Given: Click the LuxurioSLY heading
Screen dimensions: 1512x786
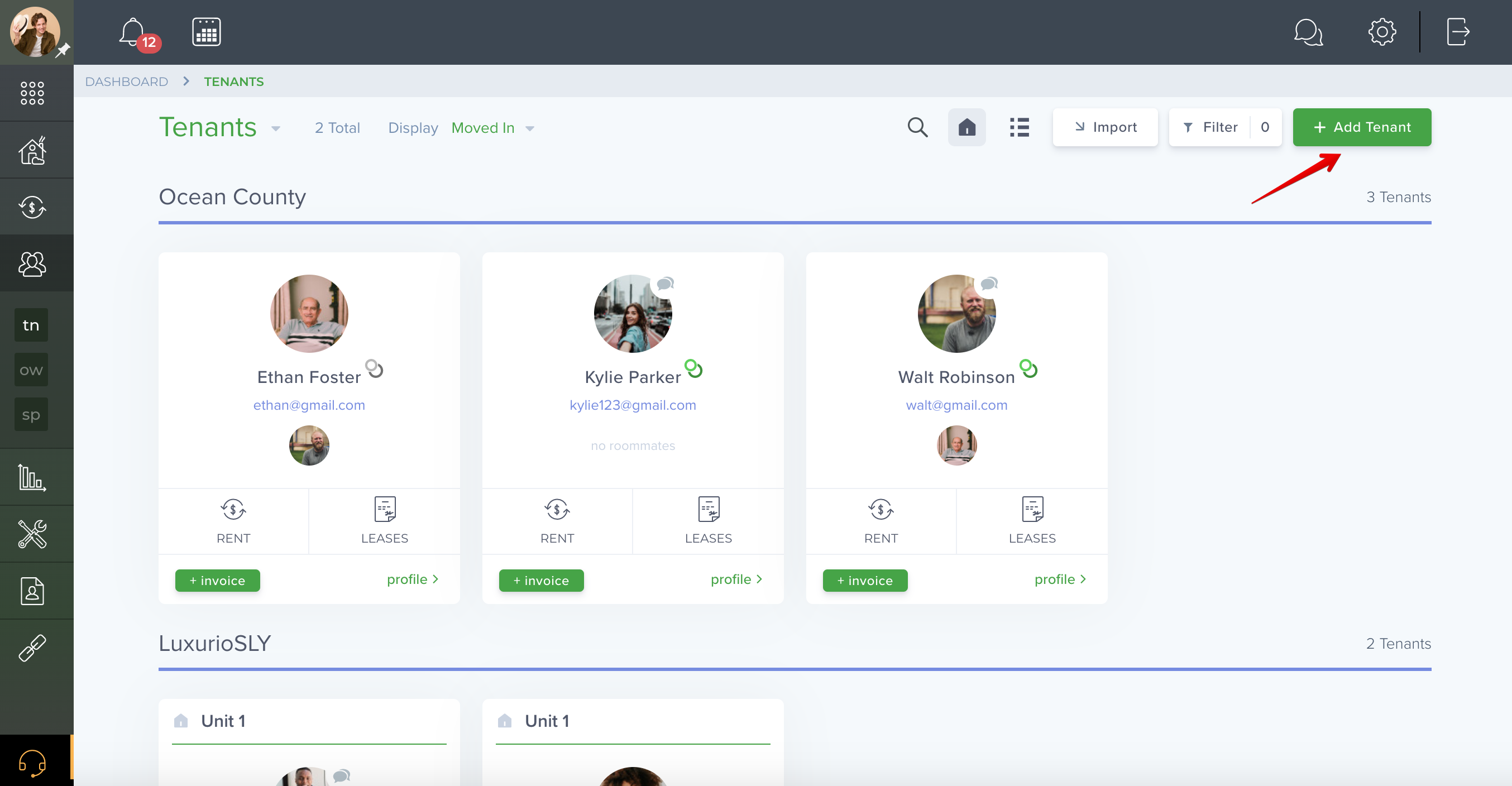Looking at the screenshot, I should (x=215, y=644).
